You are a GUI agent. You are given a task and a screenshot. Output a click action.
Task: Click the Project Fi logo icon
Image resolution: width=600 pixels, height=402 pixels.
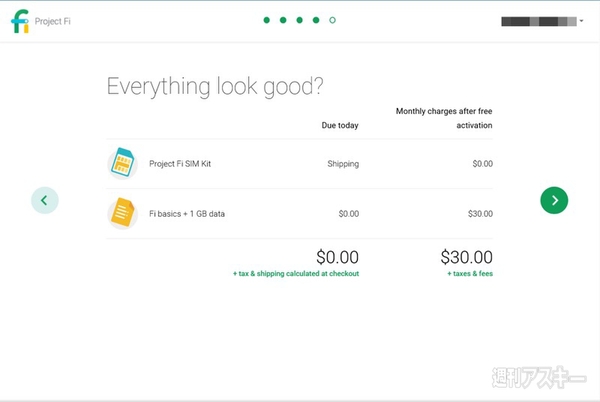tap(20, 21)
